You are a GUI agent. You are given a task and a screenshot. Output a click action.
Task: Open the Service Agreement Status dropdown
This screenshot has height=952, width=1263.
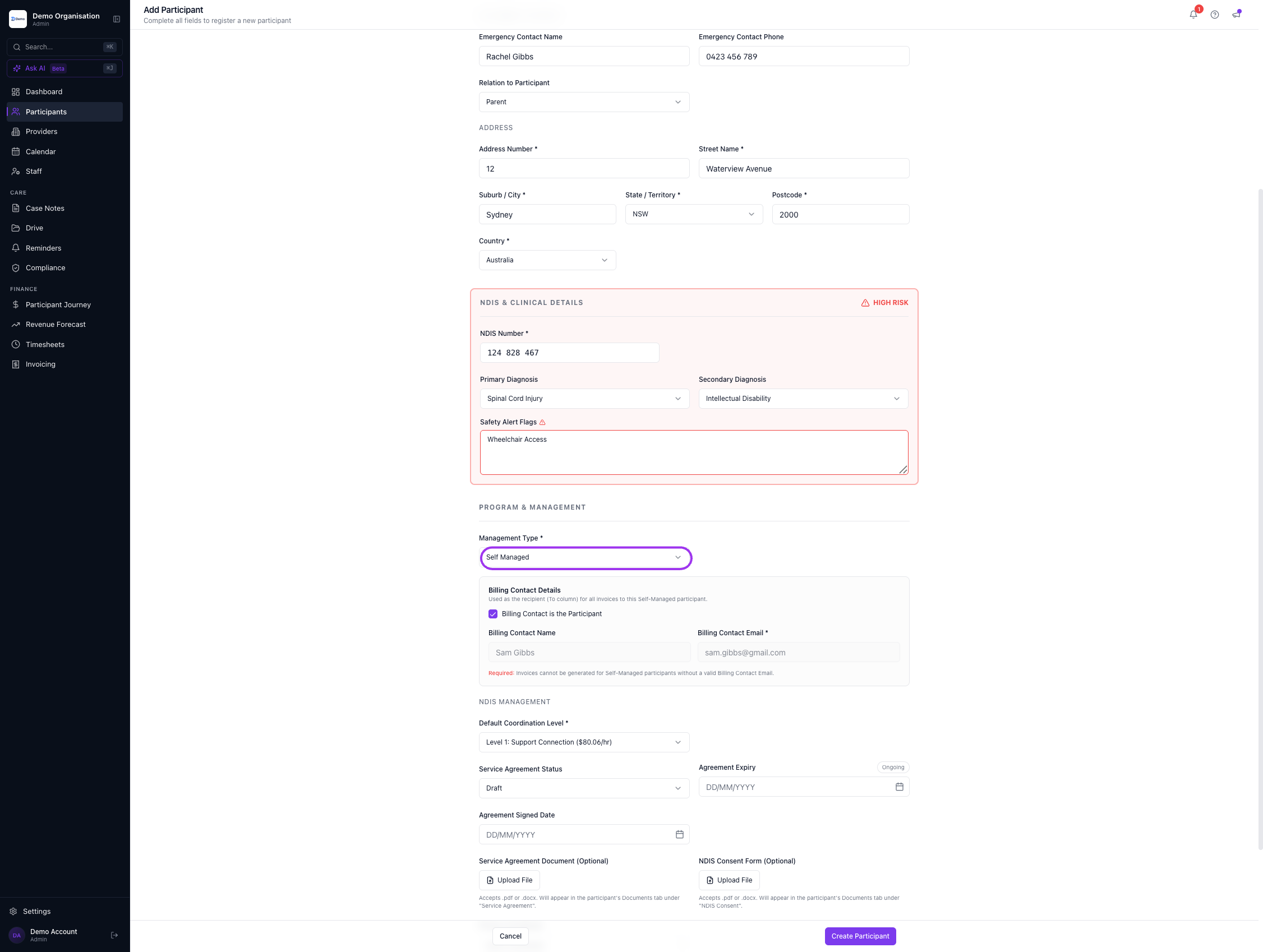584,788
